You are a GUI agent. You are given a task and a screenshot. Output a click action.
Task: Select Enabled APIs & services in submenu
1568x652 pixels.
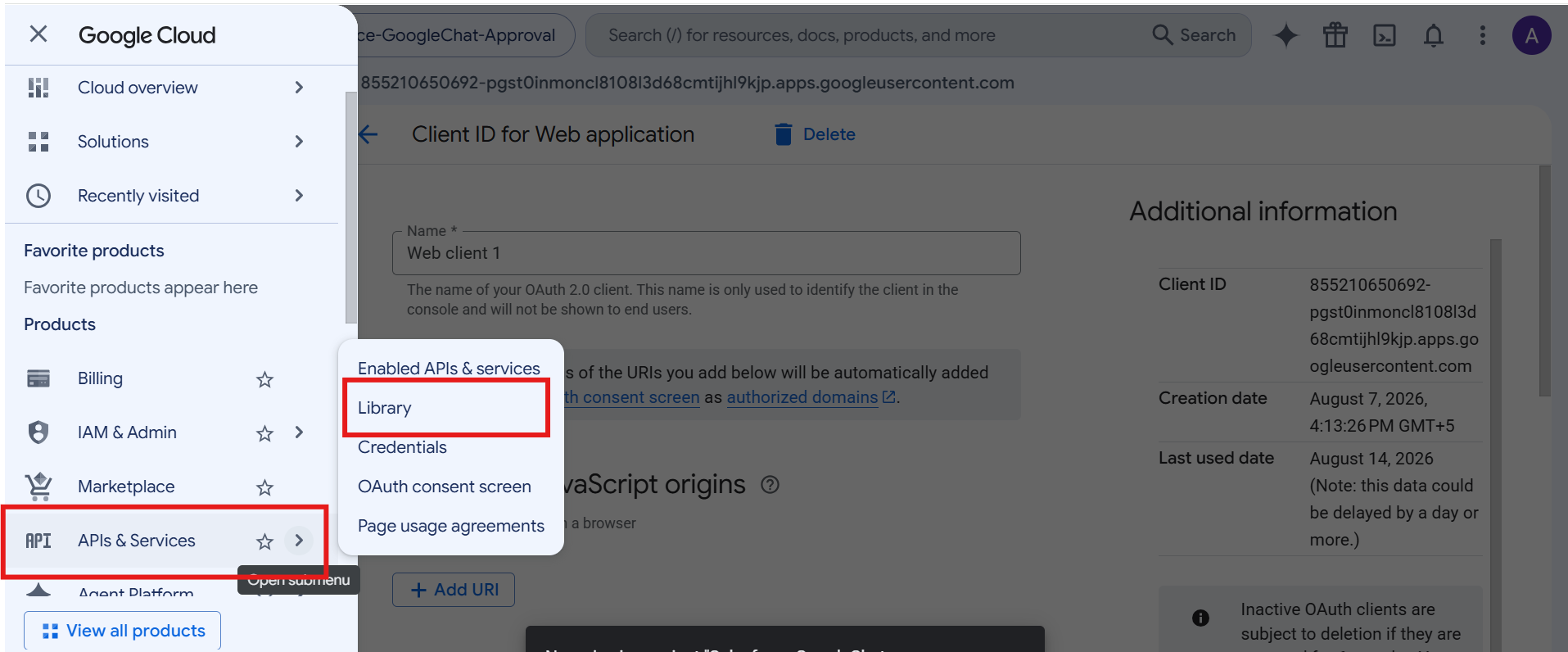(x=449, y=369)
